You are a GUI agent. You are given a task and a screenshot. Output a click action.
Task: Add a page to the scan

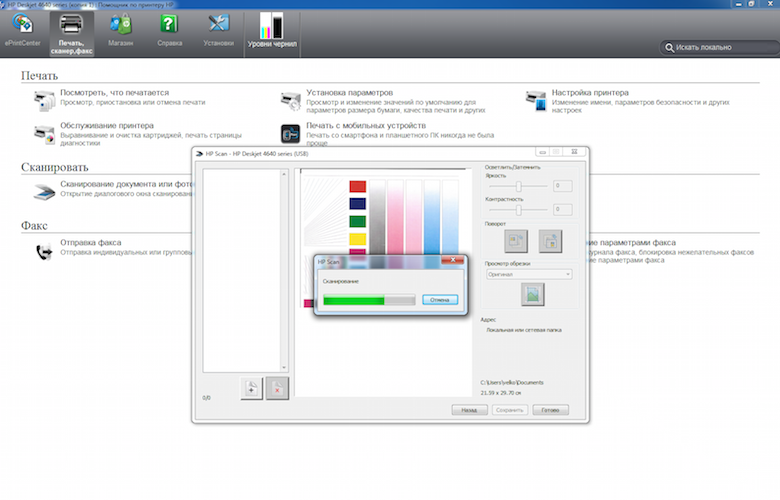(x=251, y=388)
